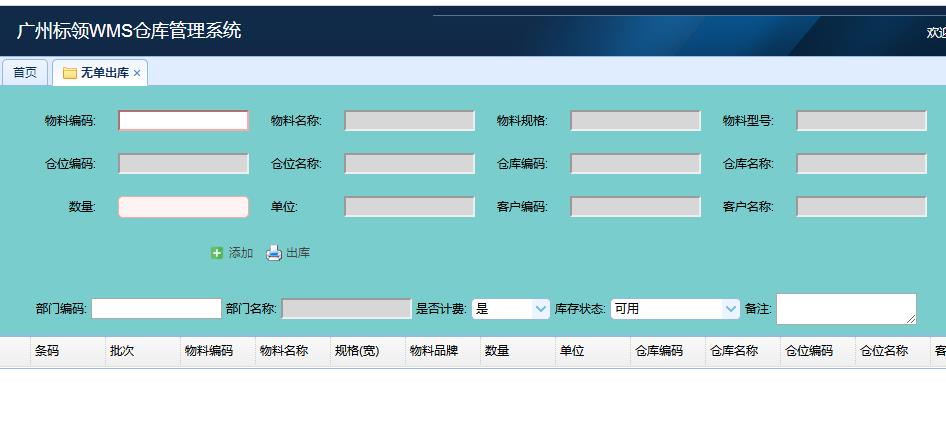This screenshot has height=436, width=946.
Task: Select the 仓库编码 column header
Action: [659, 351]
